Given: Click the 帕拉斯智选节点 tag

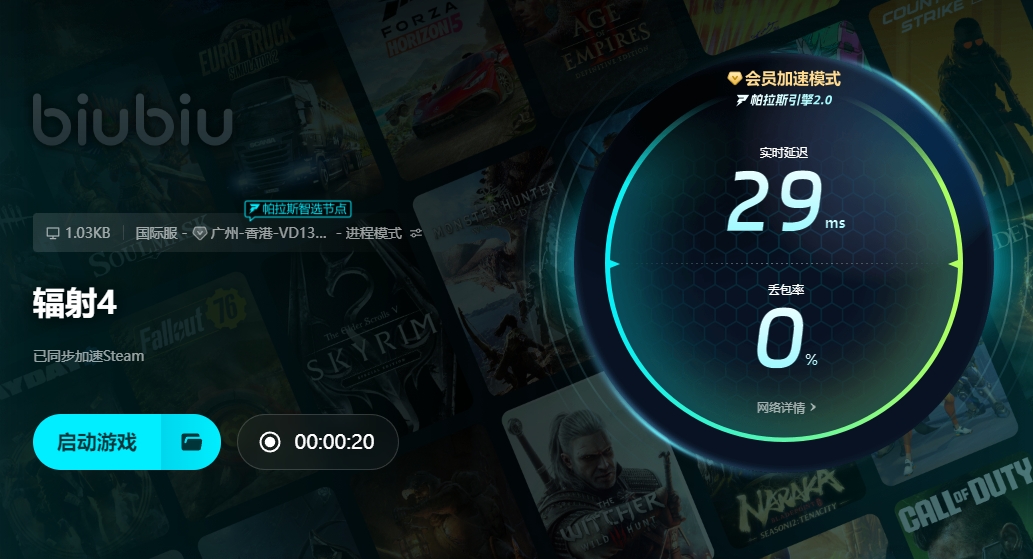Looking at the screenshot, I should 298,209.
